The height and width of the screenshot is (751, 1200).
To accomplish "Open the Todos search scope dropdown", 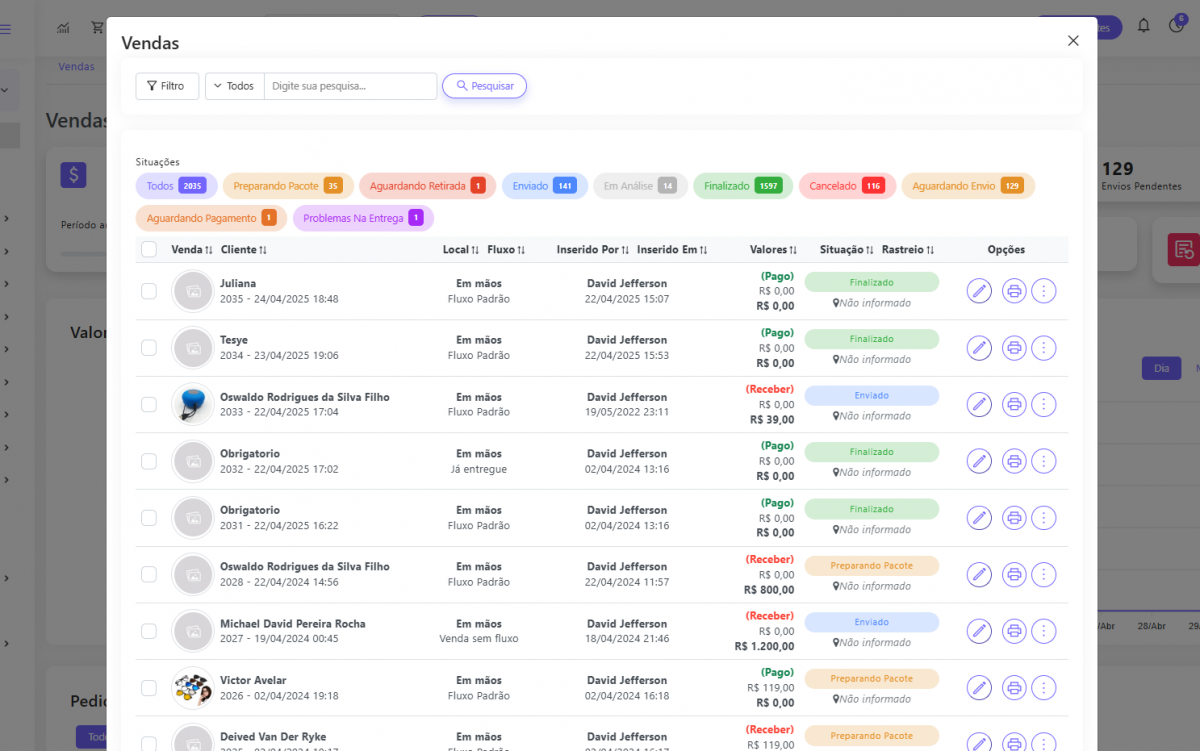I will click(x=235, y=86).
